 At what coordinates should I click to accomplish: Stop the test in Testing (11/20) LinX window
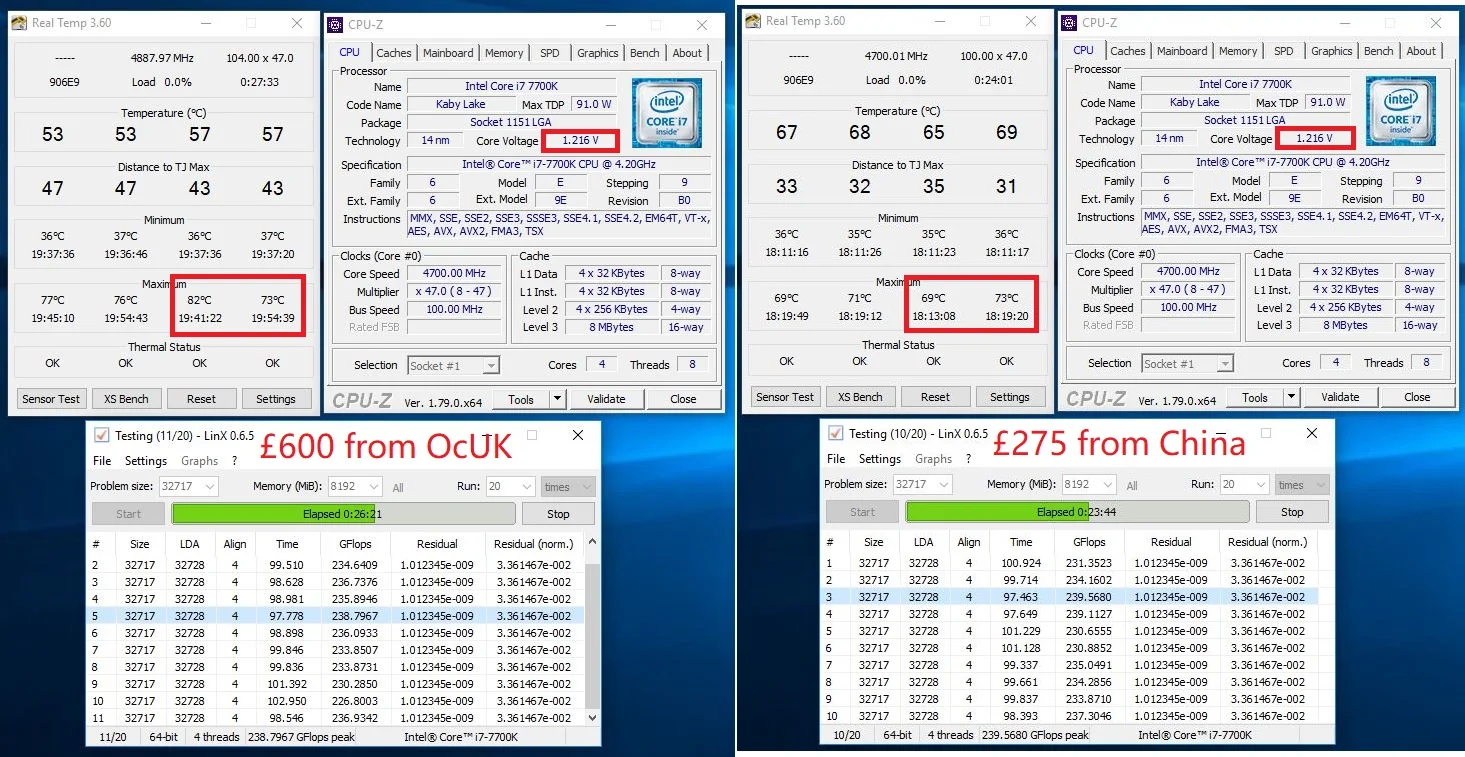click(558, 514)
